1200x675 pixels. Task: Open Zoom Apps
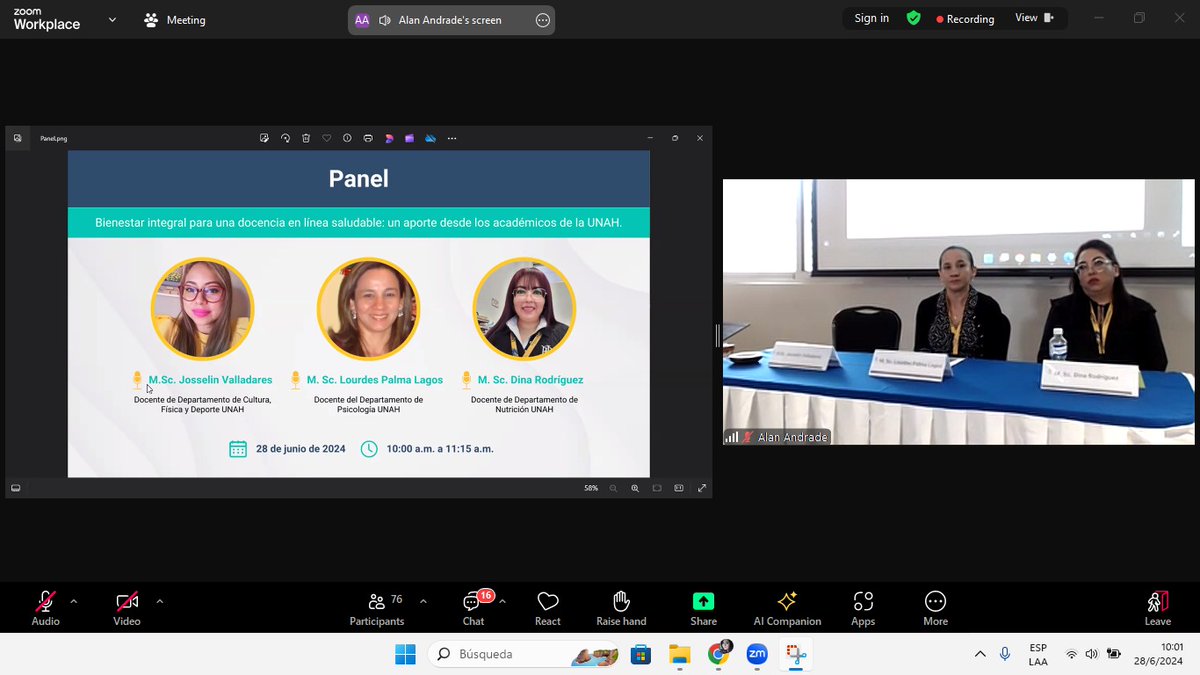863,608
